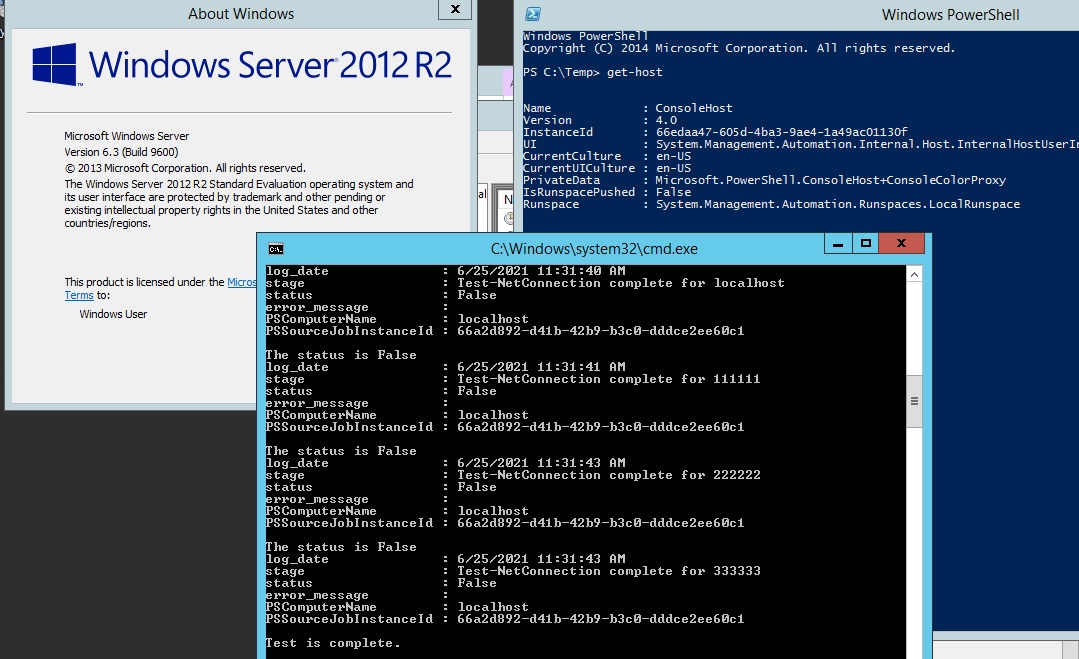1079x659 pixels.
Task: Click the "Test is complete." line
Action: click(x=333, y=642)
